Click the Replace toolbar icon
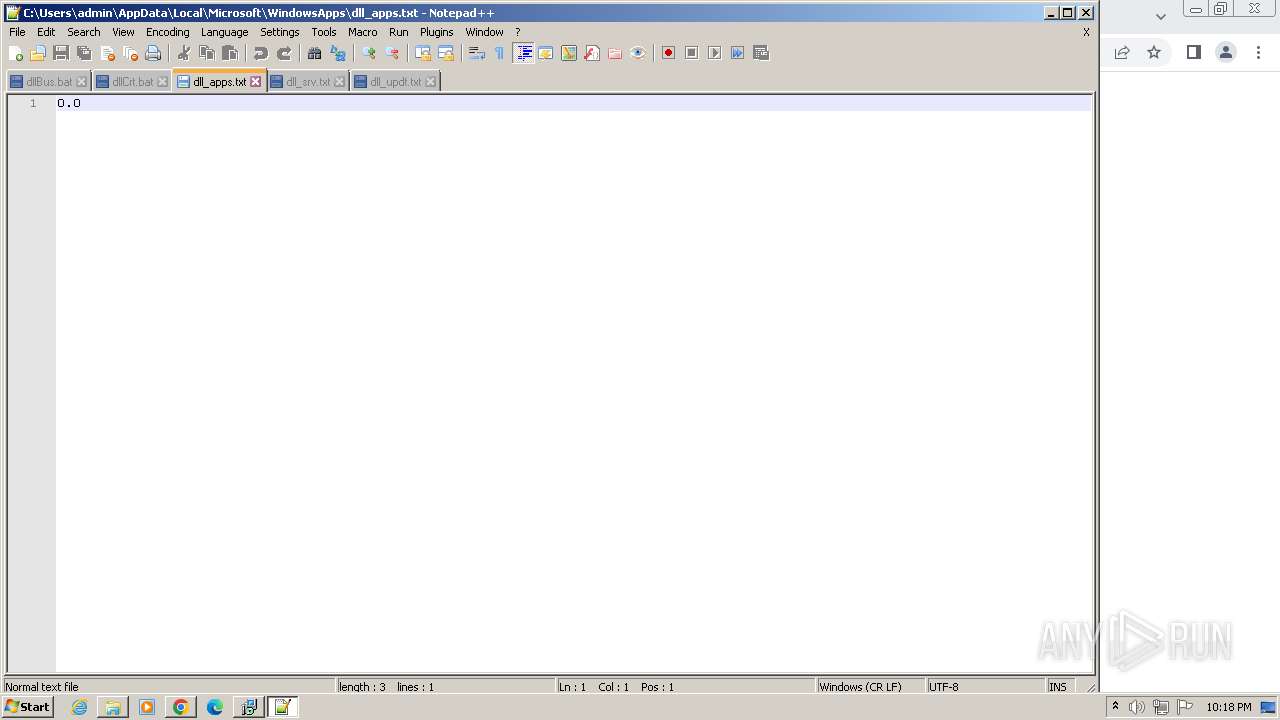The width and height of the screenshot is (1280, 720). coord(338,53)
